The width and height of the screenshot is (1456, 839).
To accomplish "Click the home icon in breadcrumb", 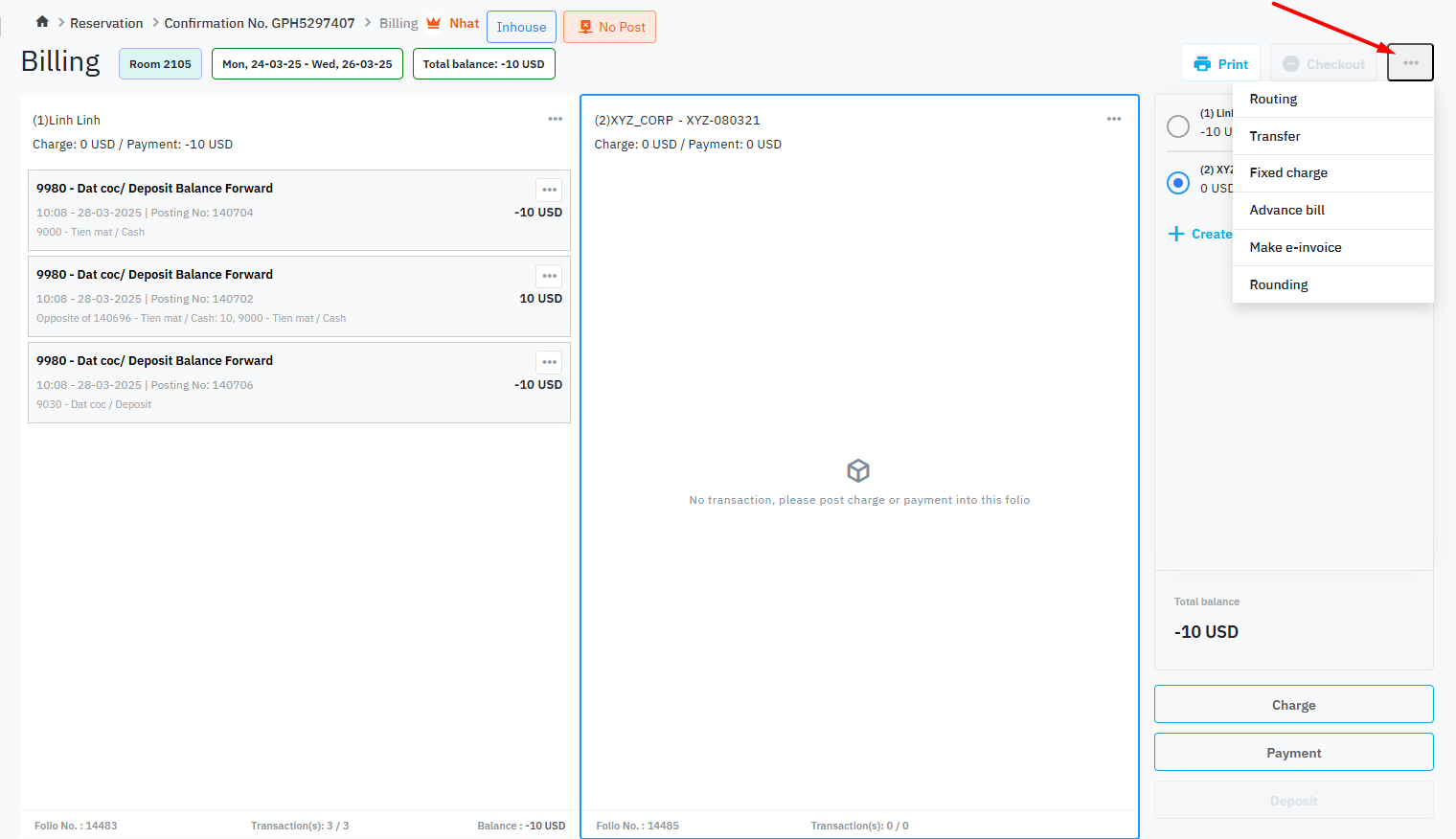I will tap(42, 22).
